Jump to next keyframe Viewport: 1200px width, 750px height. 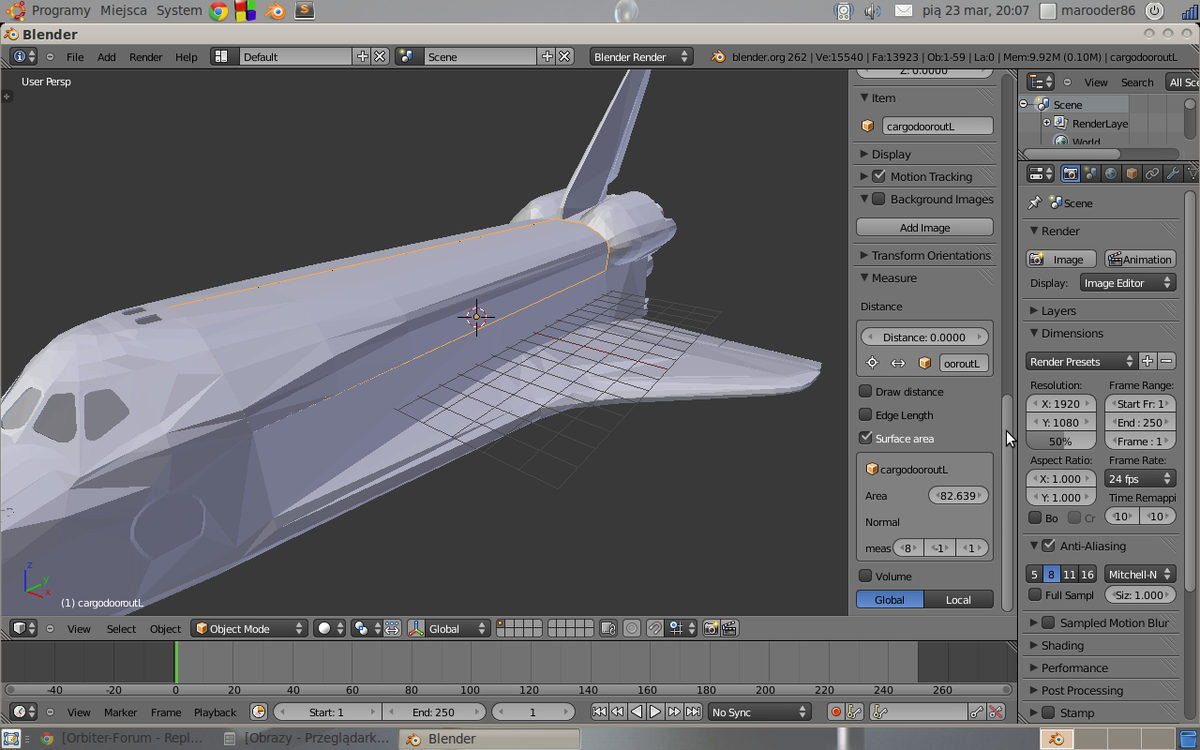tap(674, 712)
